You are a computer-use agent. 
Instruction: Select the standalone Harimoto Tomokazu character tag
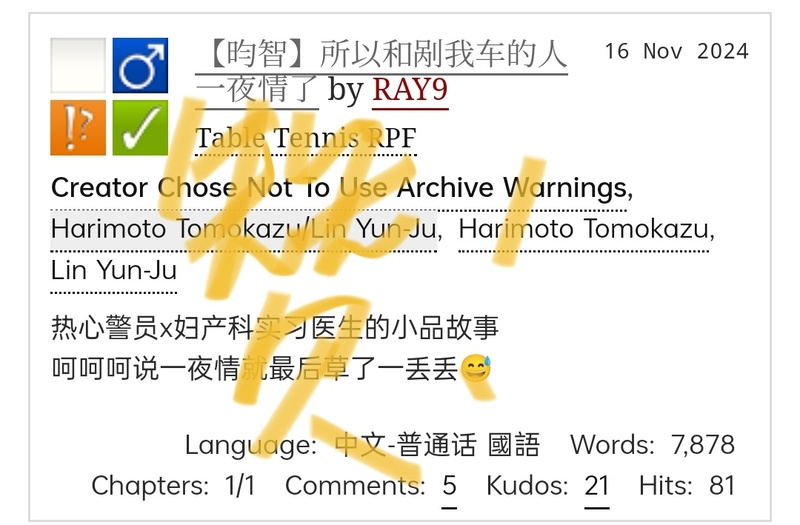pos(584,229)
